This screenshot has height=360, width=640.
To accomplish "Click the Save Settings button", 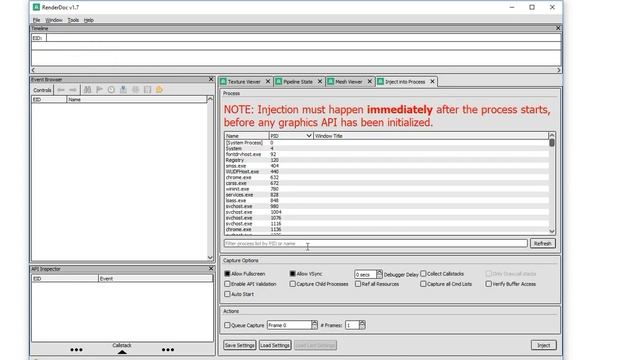I will (240, 345).
